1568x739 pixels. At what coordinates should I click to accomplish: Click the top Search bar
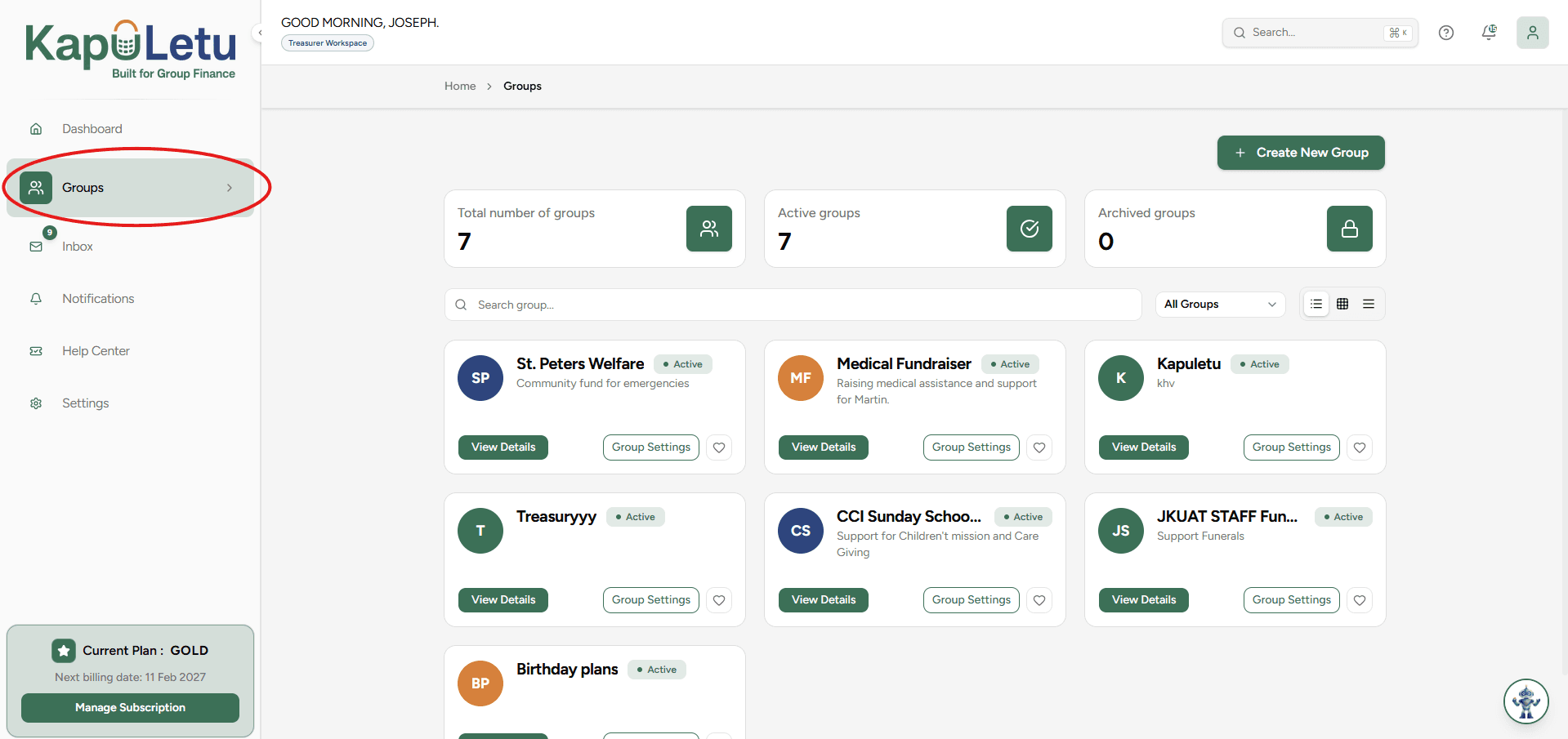pyautogui.click(x=1320, y=33)
